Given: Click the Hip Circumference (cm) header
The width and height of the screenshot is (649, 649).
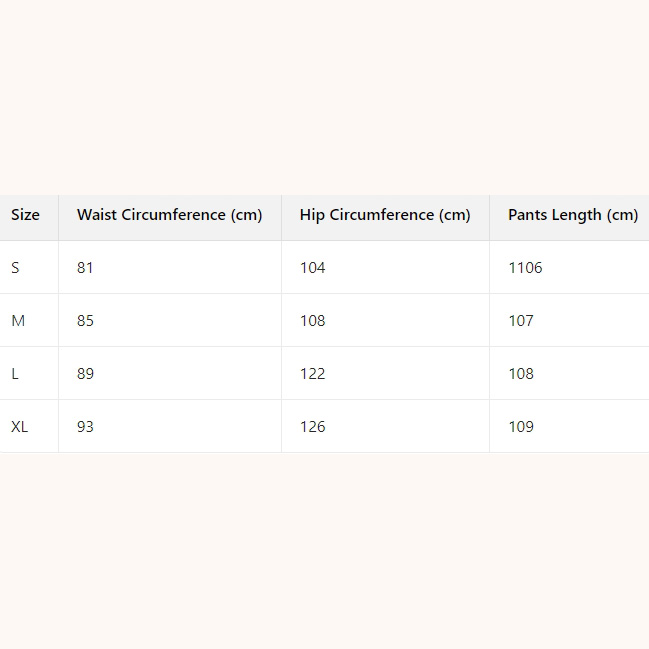Looking at the screenshot, I should pos(385,215).
